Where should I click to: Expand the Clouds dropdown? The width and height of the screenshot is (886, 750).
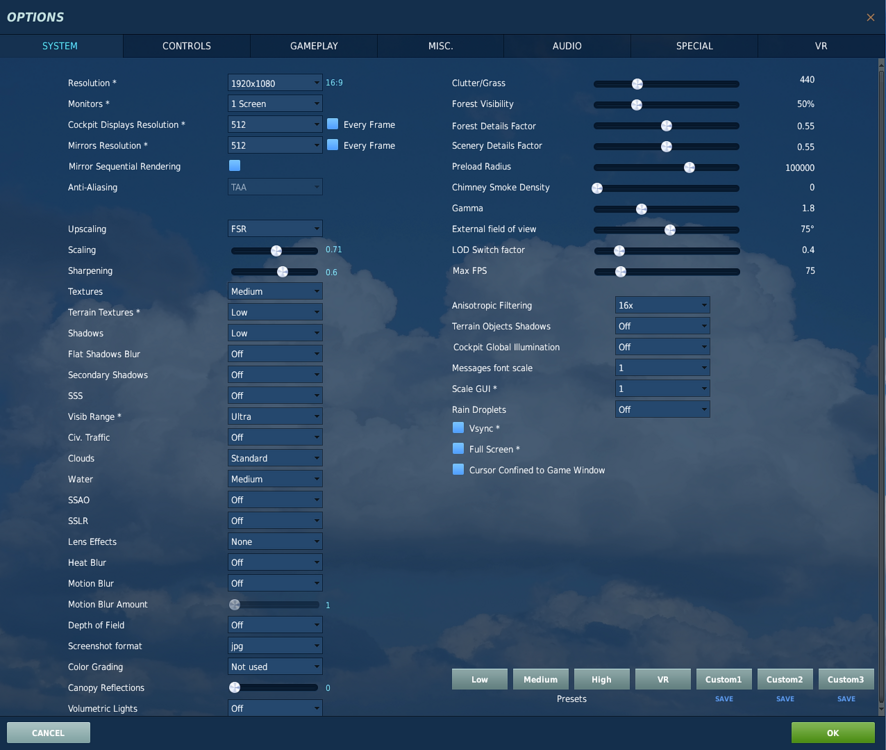[275, 458]
